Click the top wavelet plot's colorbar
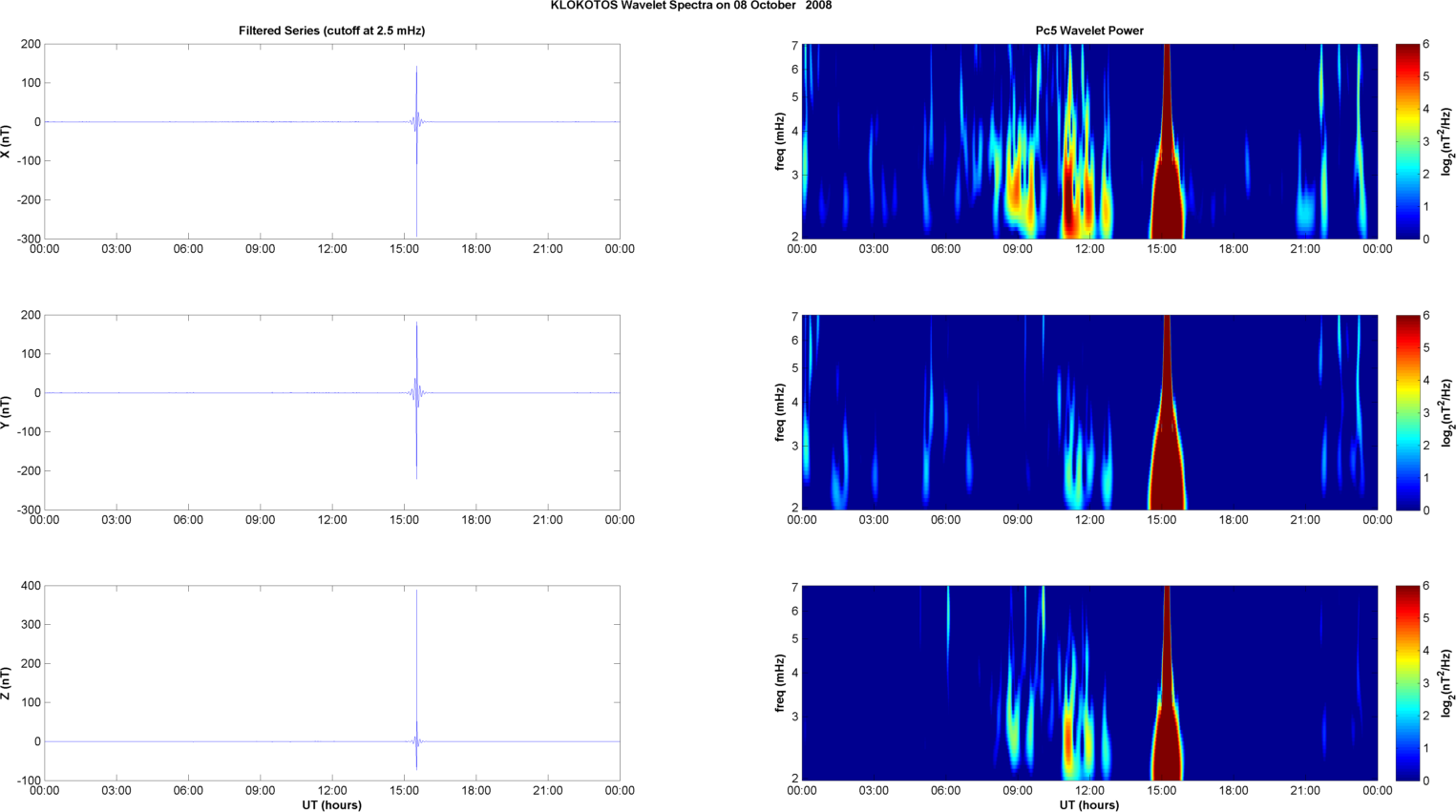Image resolution: width=1456 pixels, height=812 pixels. point(1407,141)
